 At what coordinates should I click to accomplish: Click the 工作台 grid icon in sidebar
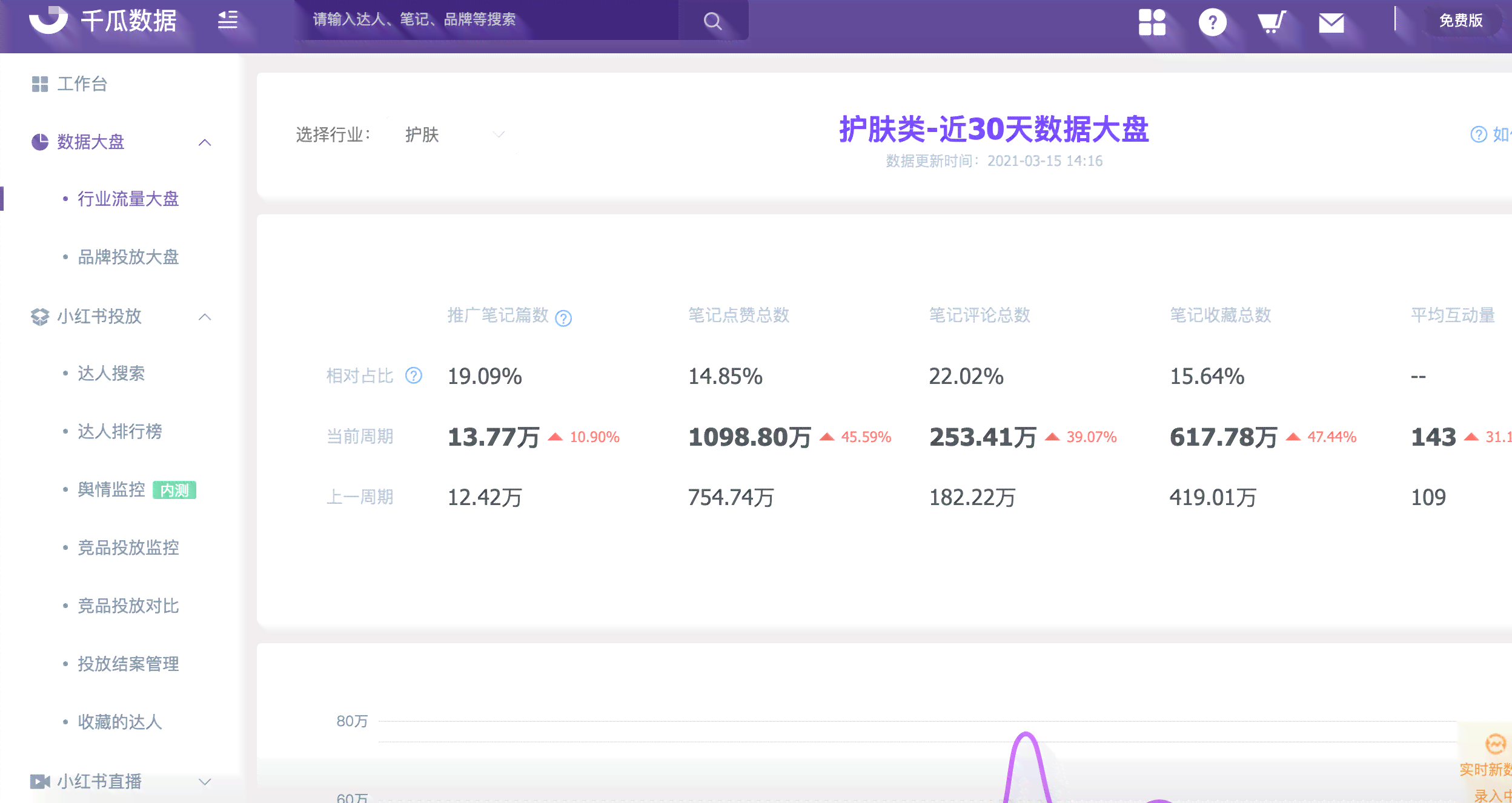click(40, 84)
